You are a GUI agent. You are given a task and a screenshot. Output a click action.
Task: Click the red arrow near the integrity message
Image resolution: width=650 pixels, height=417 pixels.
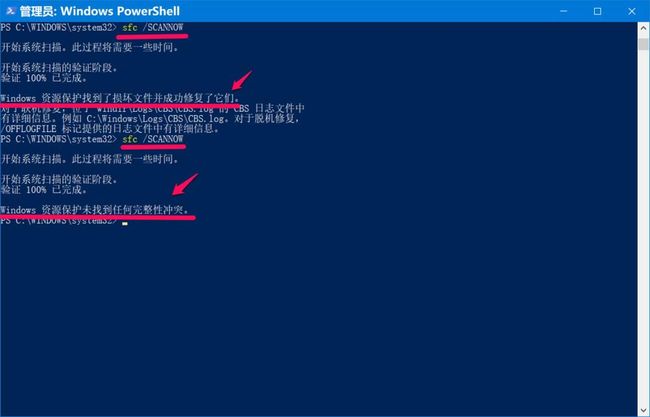pos(185,184)
